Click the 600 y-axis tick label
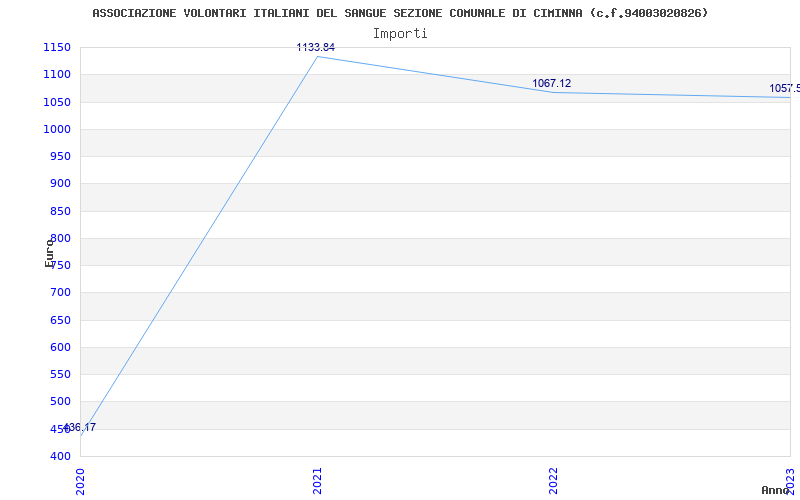 click(x=60, y=347)
